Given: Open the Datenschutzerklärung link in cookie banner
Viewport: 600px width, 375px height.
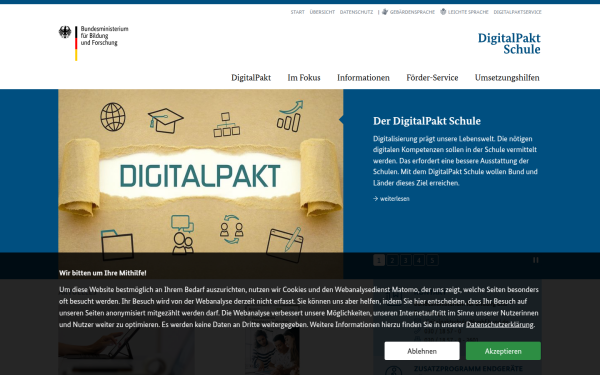Looking at the screenshot, I should 500,324.
